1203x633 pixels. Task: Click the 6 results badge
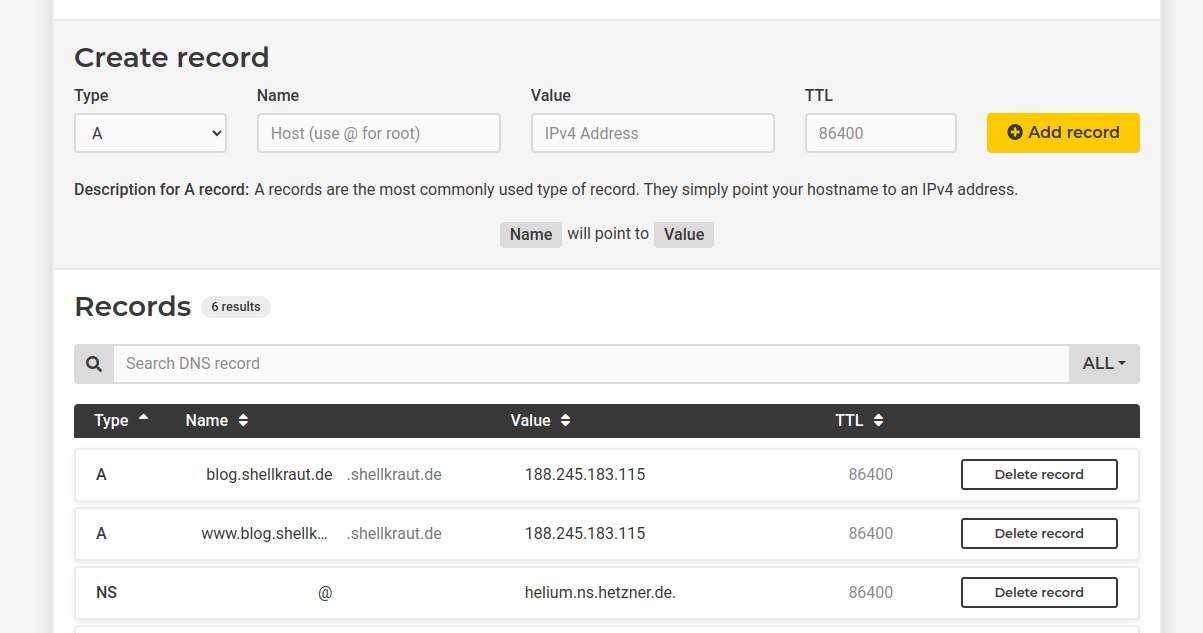236,307
